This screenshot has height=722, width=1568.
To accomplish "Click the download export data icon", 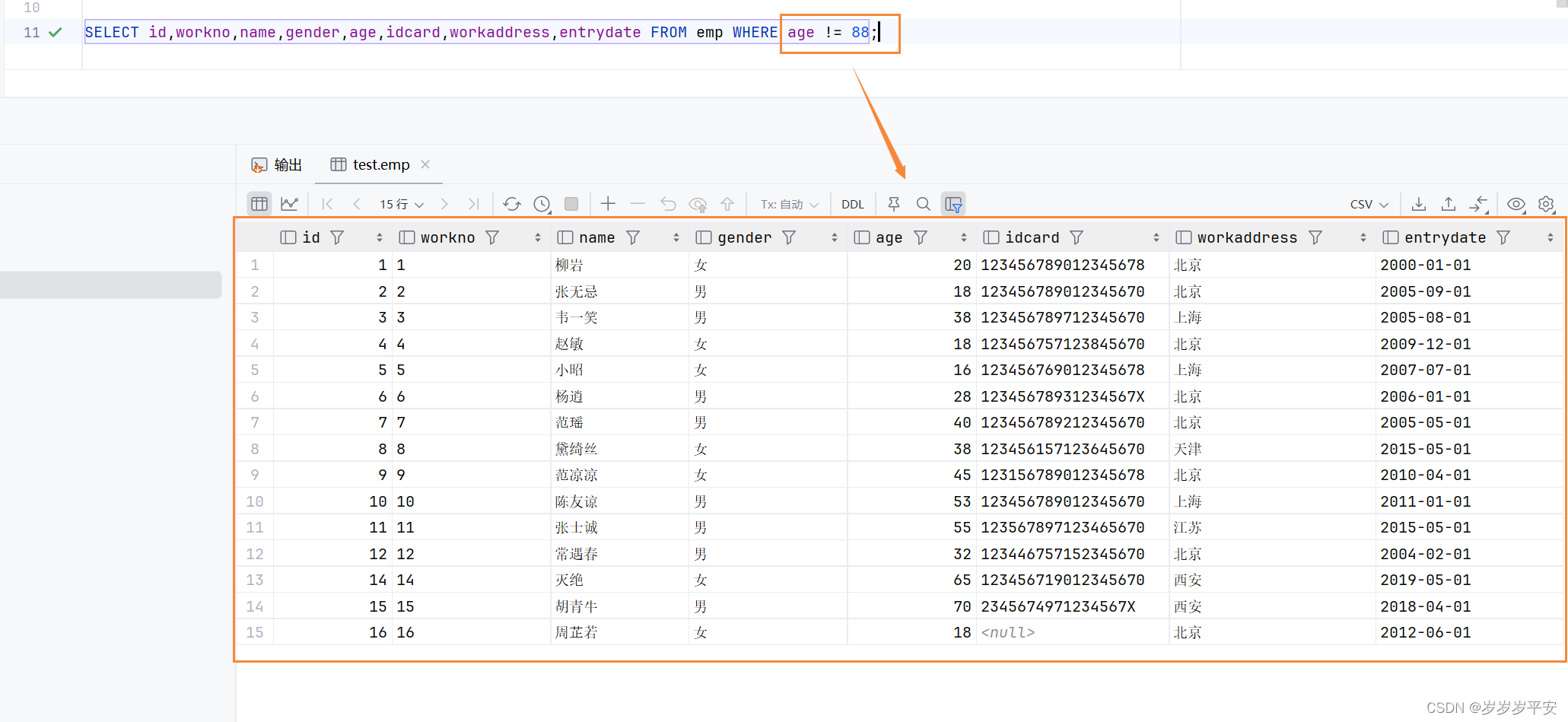I will (x=1418, y=204).
